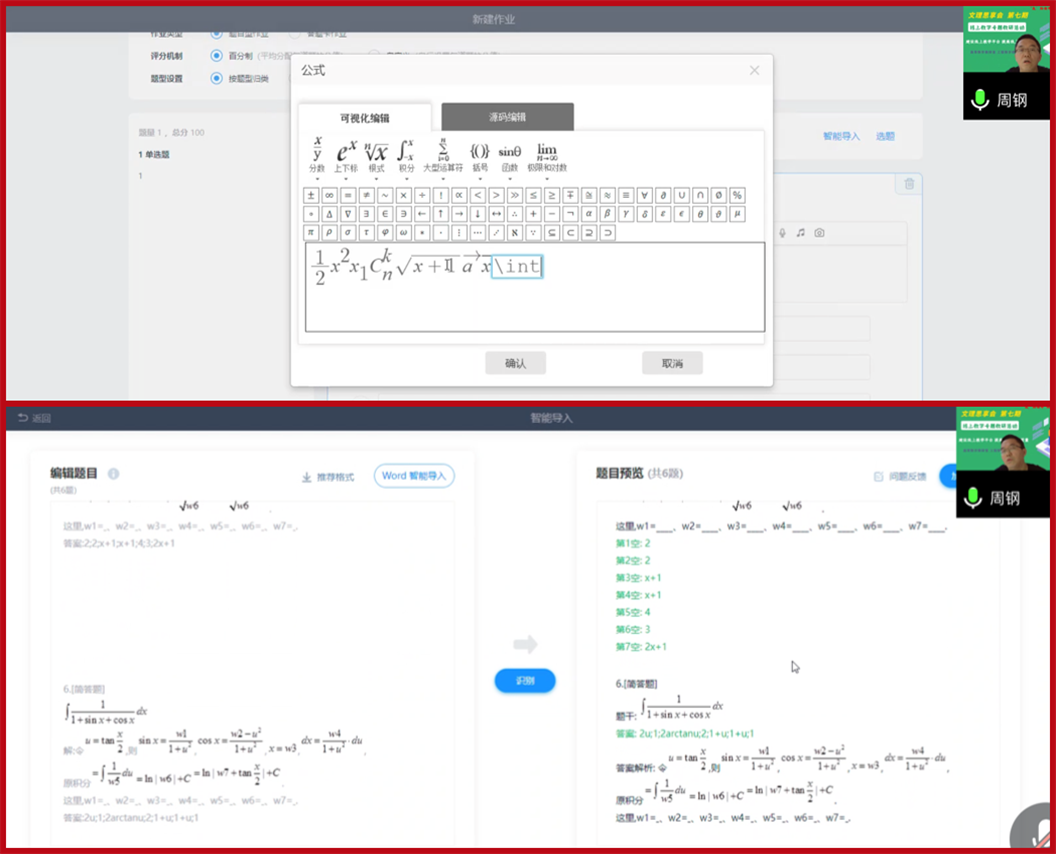Select the infinity symbol in symbol grid

click(x=329, y=195)
